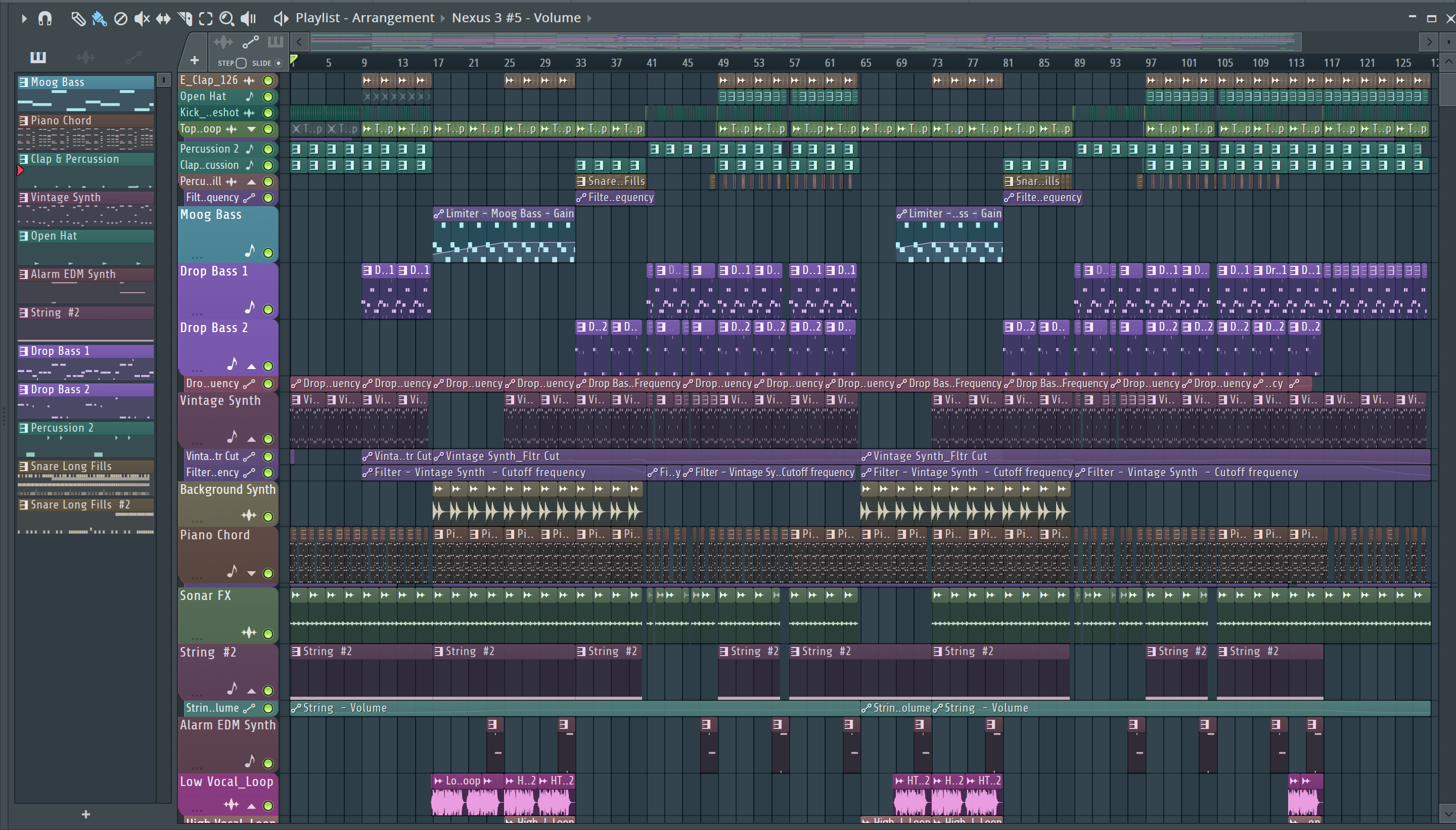Click the waveform icon on Sonar FX track

tap(249, 632)
